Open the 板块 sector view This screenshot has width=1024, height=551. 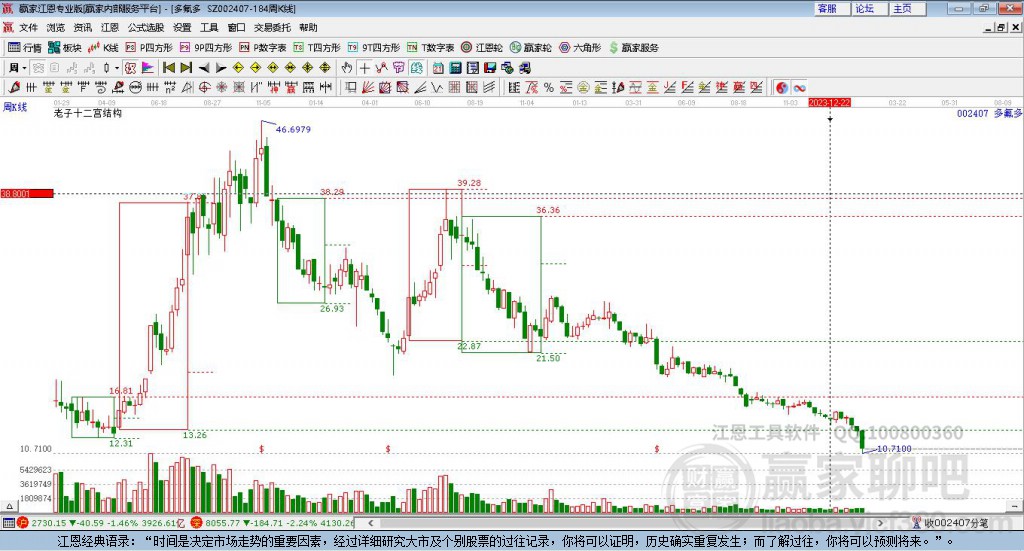64,48
